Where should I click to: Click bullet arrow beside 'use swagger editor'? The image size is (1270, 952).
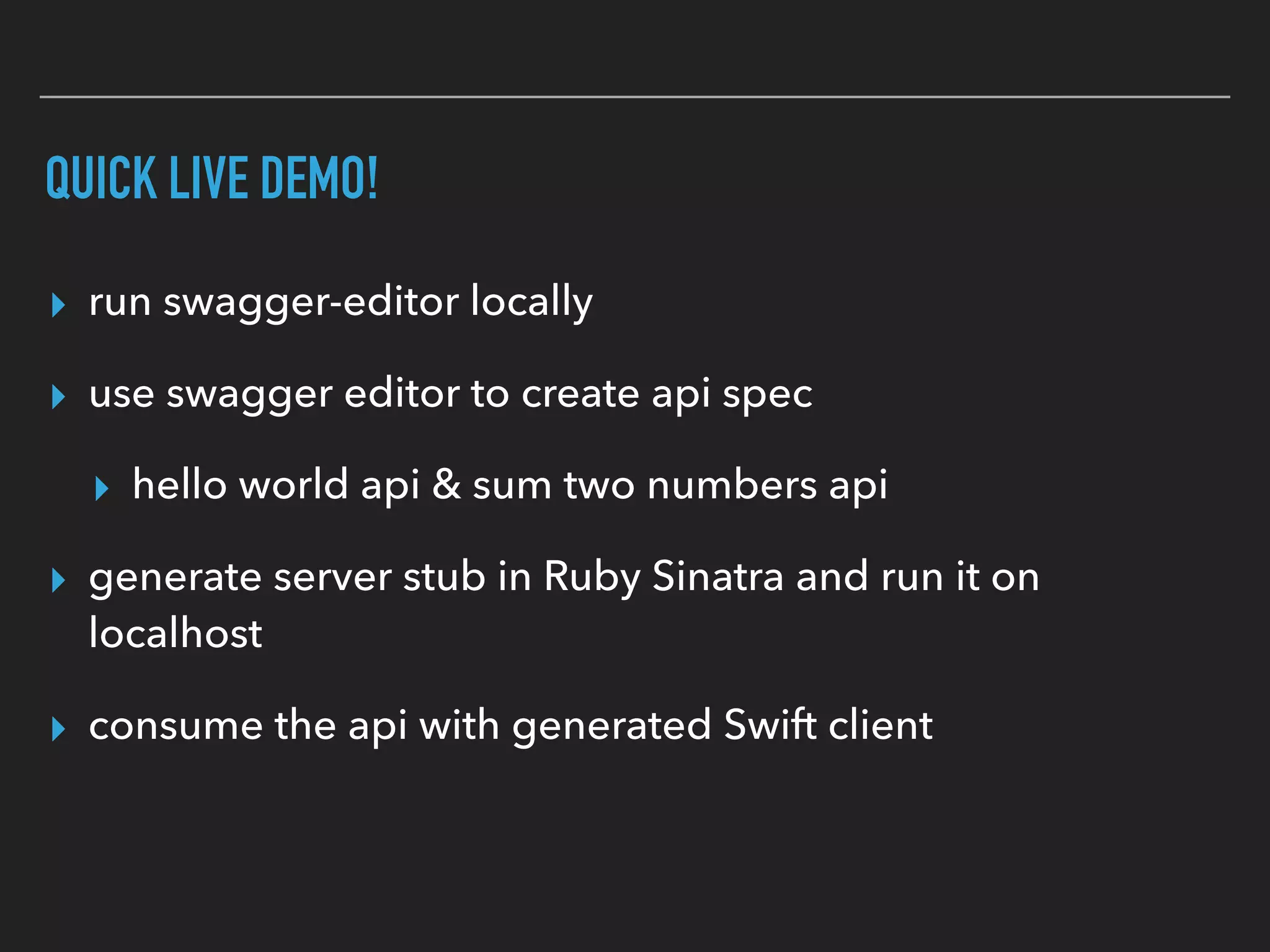[x=59, y=397]
